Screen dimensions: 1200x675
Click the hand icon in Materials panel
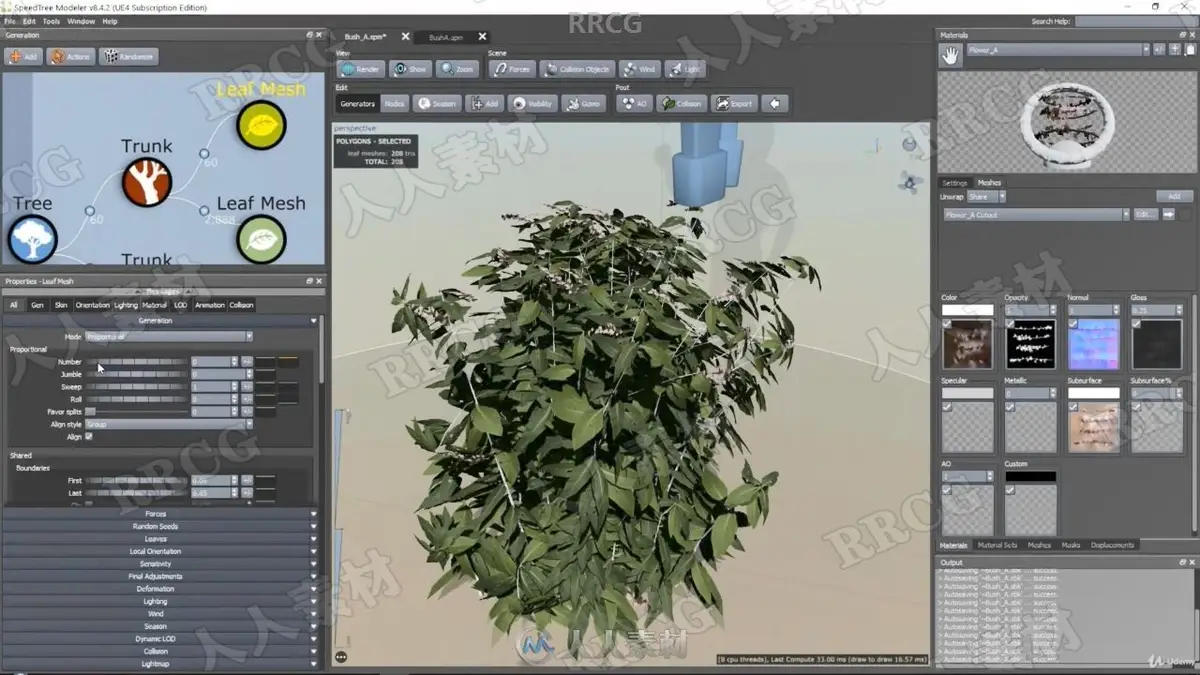tap(950, 56)
